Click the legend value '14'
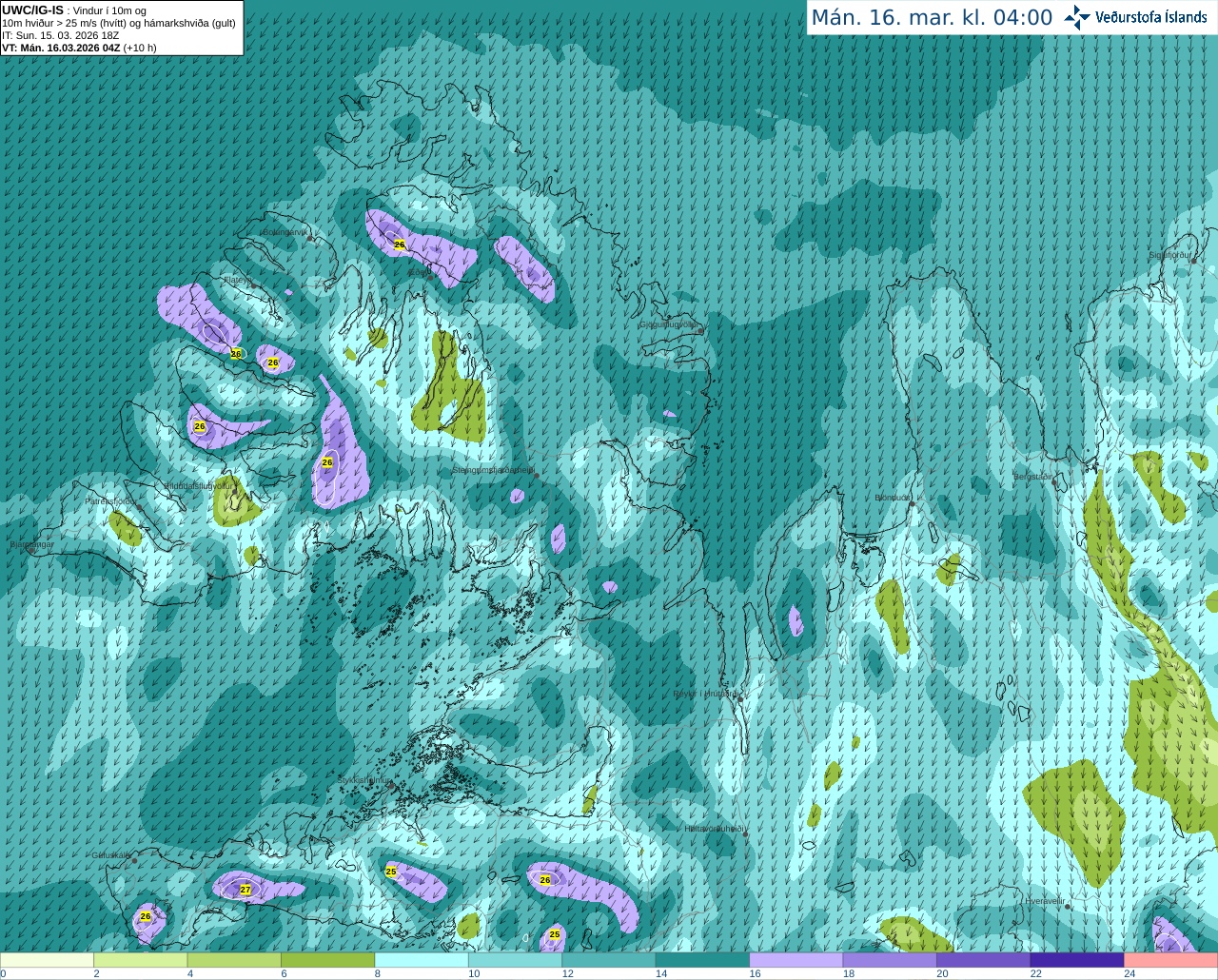 (x=661, y=973)
